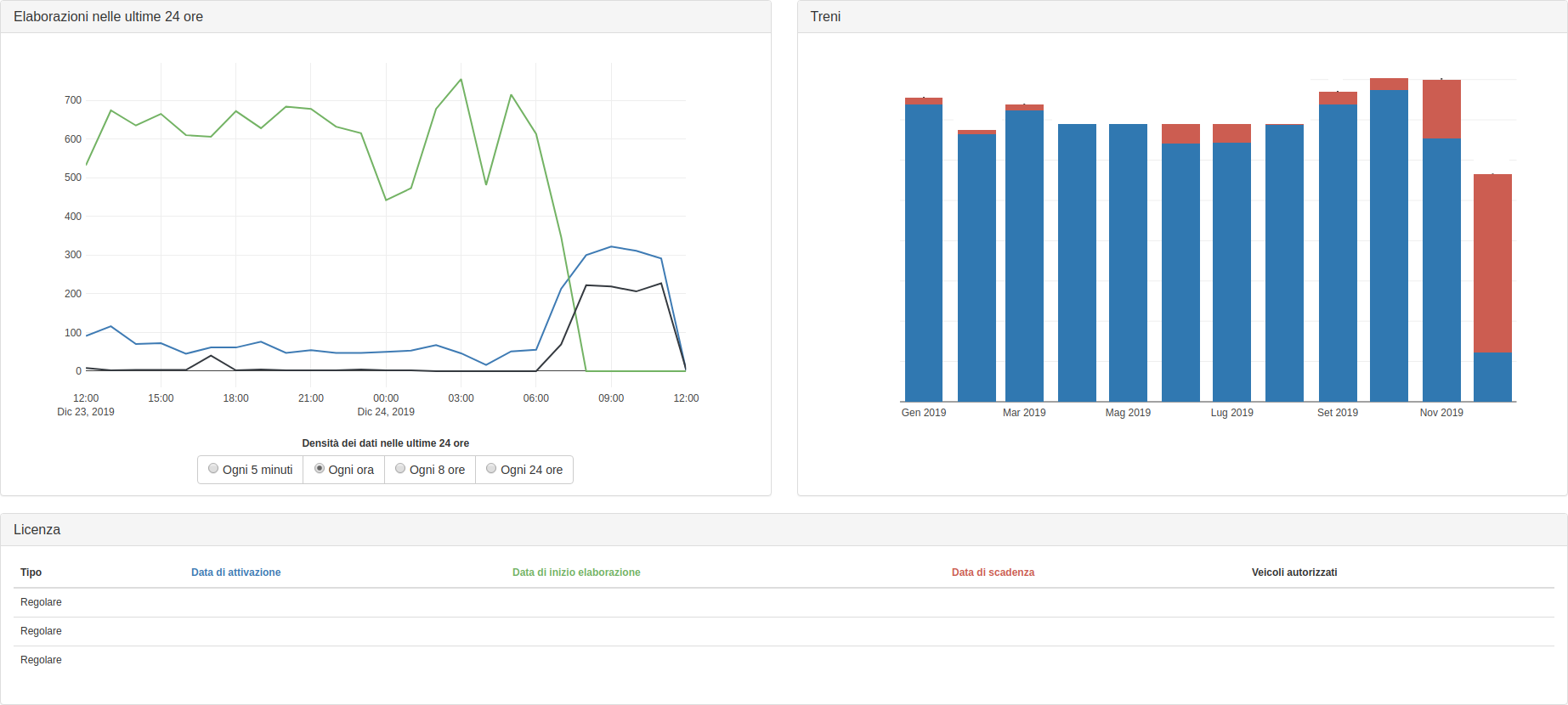Click the 'Data di scadenza' column header
This screenshot has height=705, width=1568.
pyautogui.click(x=993, y=572)
